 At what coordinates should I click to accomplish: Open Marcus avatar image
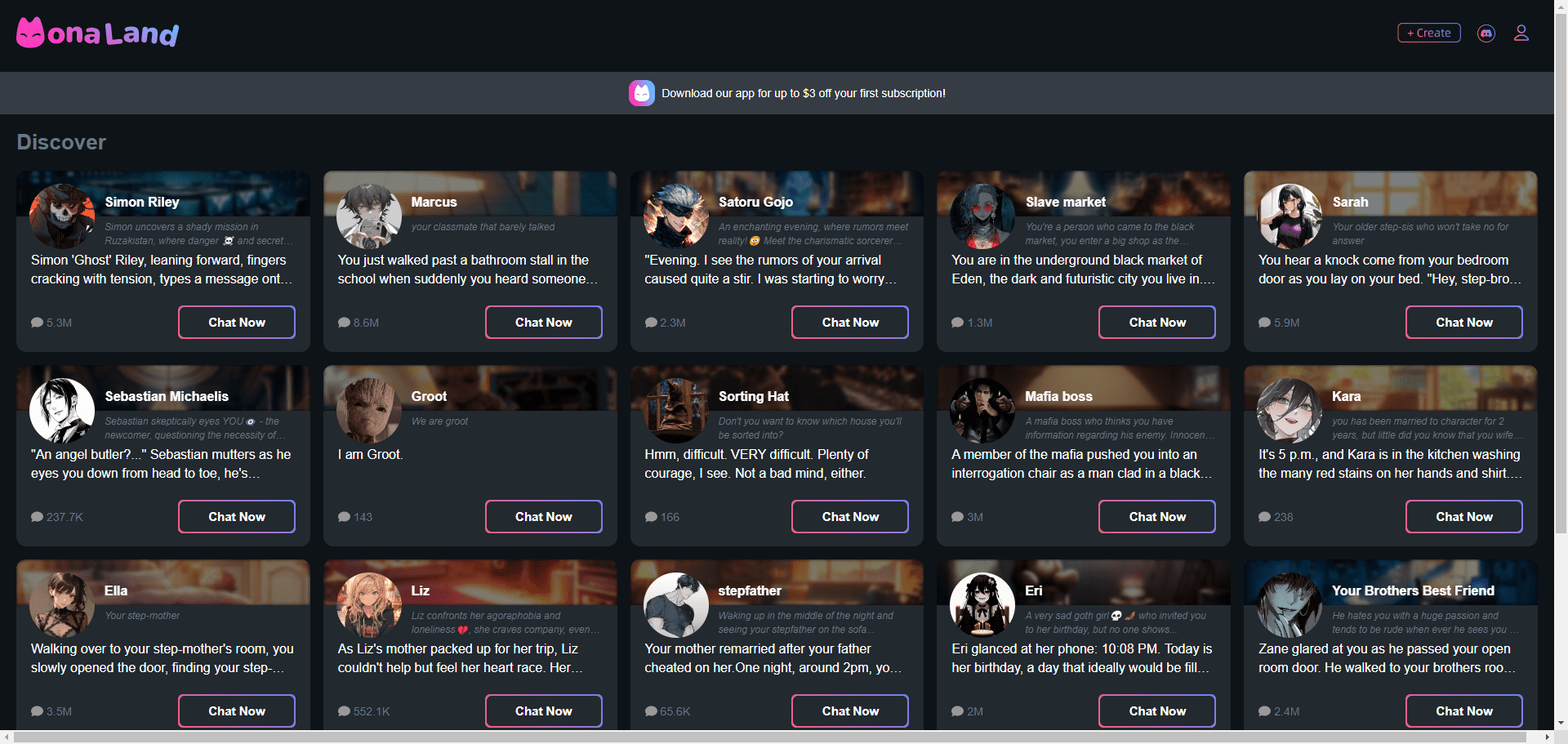point(369,216)
